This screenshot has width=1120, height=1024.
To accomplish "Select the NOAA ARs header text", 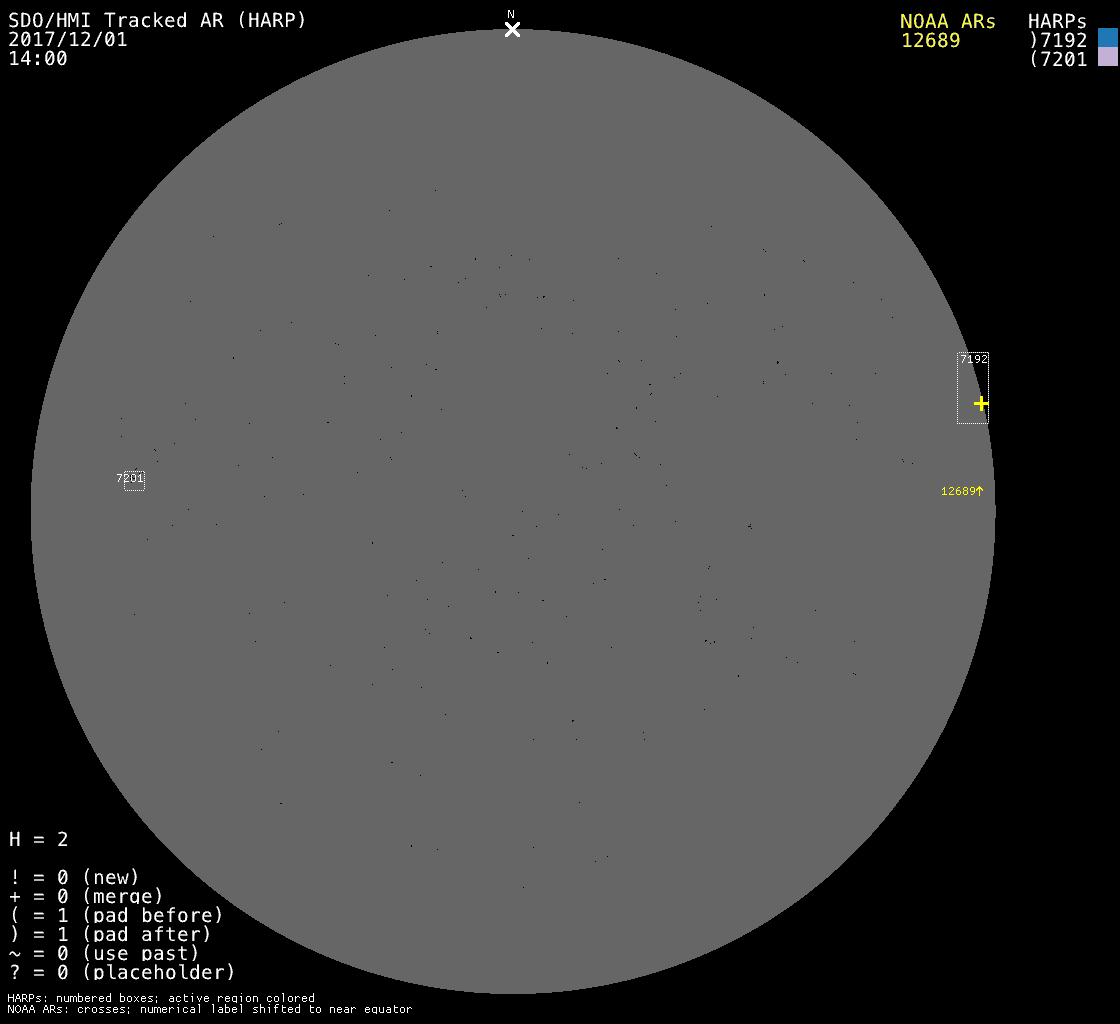I will [947, 21].
